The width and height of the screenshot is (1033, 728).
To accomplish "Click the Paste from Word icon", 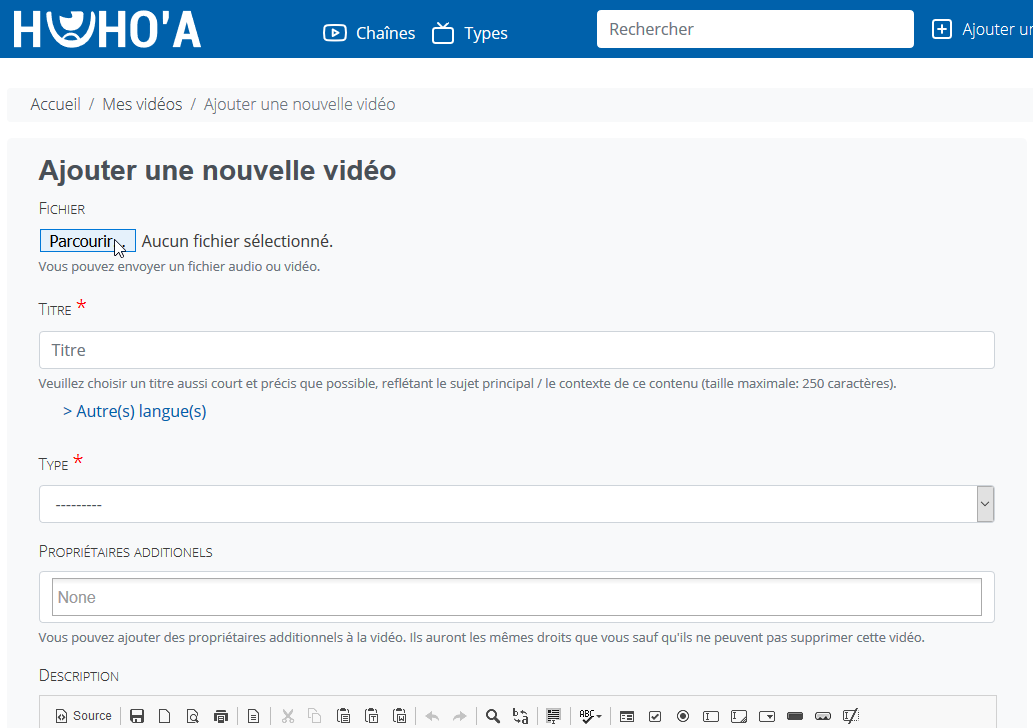I will click(x=399, y=716).
